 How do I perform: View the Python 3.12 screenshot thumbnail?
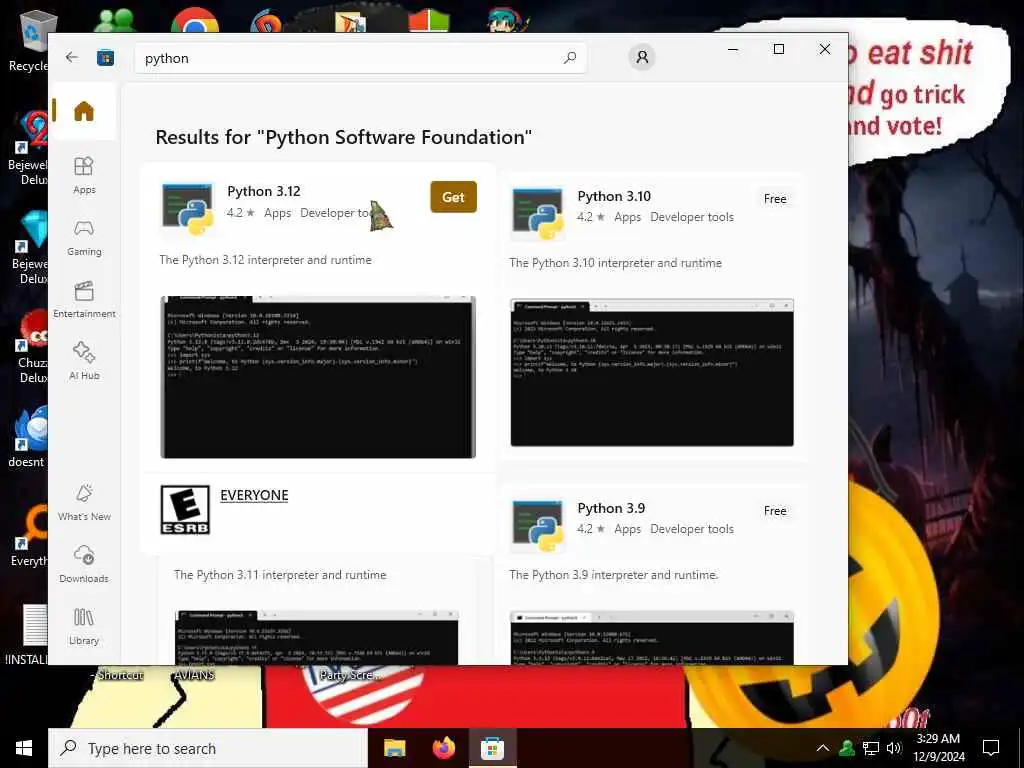[x=318, y=377]
